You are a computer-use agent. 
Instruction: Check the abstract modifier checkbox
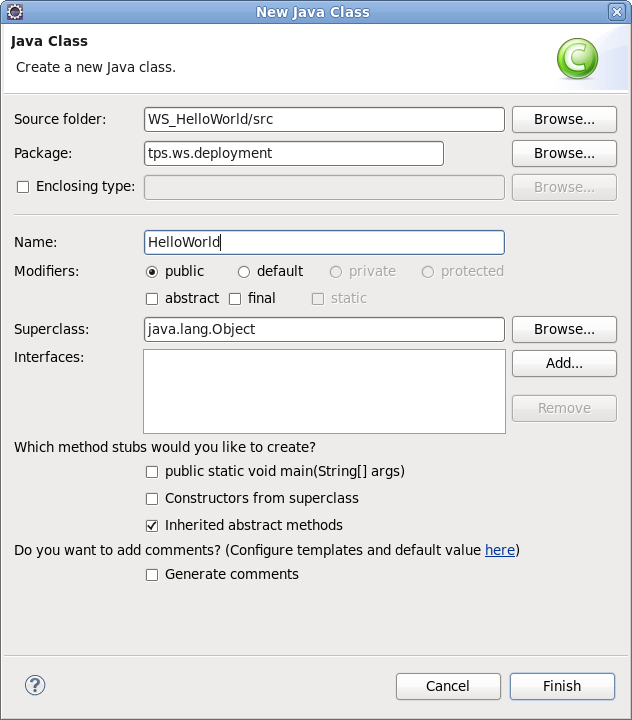[x=152, y=299]
